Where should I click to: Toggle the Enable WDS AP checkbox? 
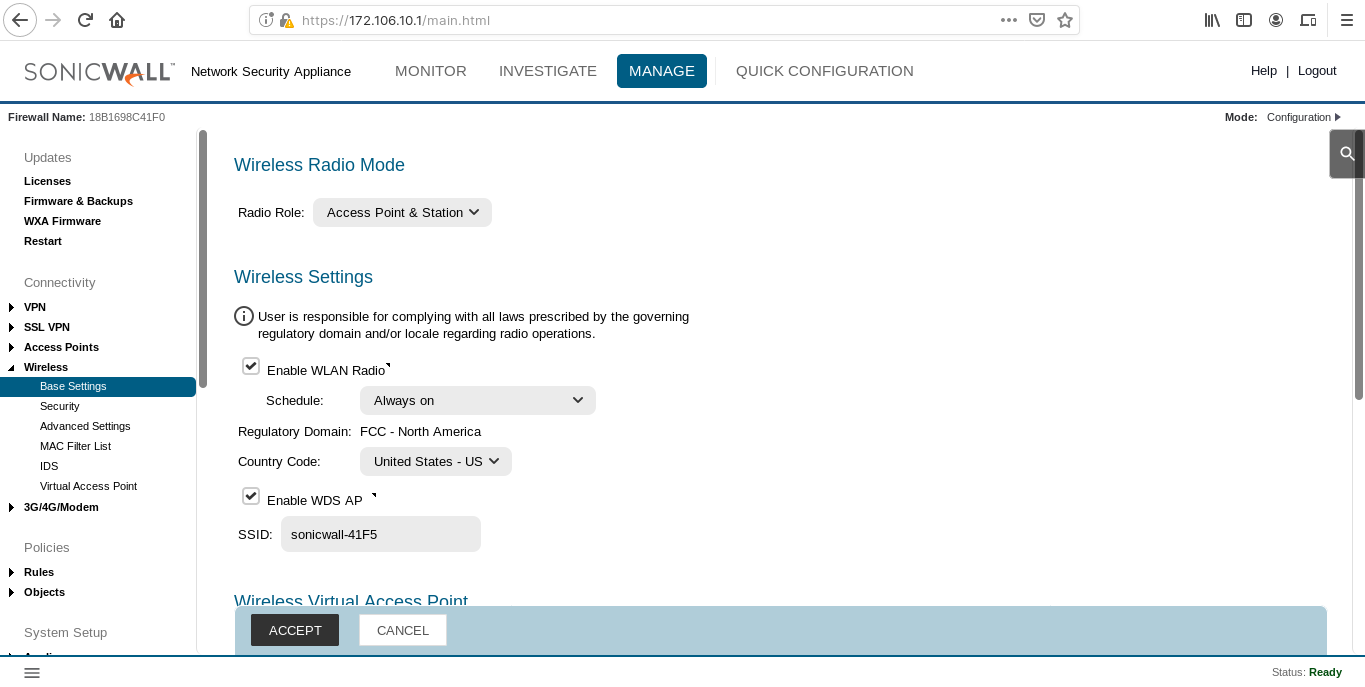pos(251,497)
